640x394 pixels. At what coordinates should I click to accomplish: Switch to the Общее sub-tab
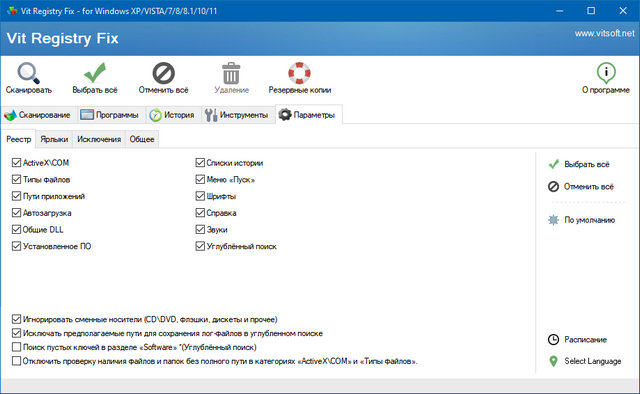[x=142, y=139]
